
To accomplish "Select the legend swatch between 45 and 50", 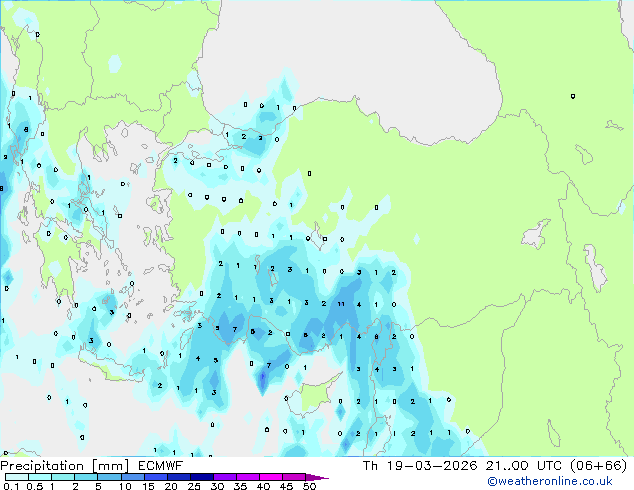I will tap(294, 477).
